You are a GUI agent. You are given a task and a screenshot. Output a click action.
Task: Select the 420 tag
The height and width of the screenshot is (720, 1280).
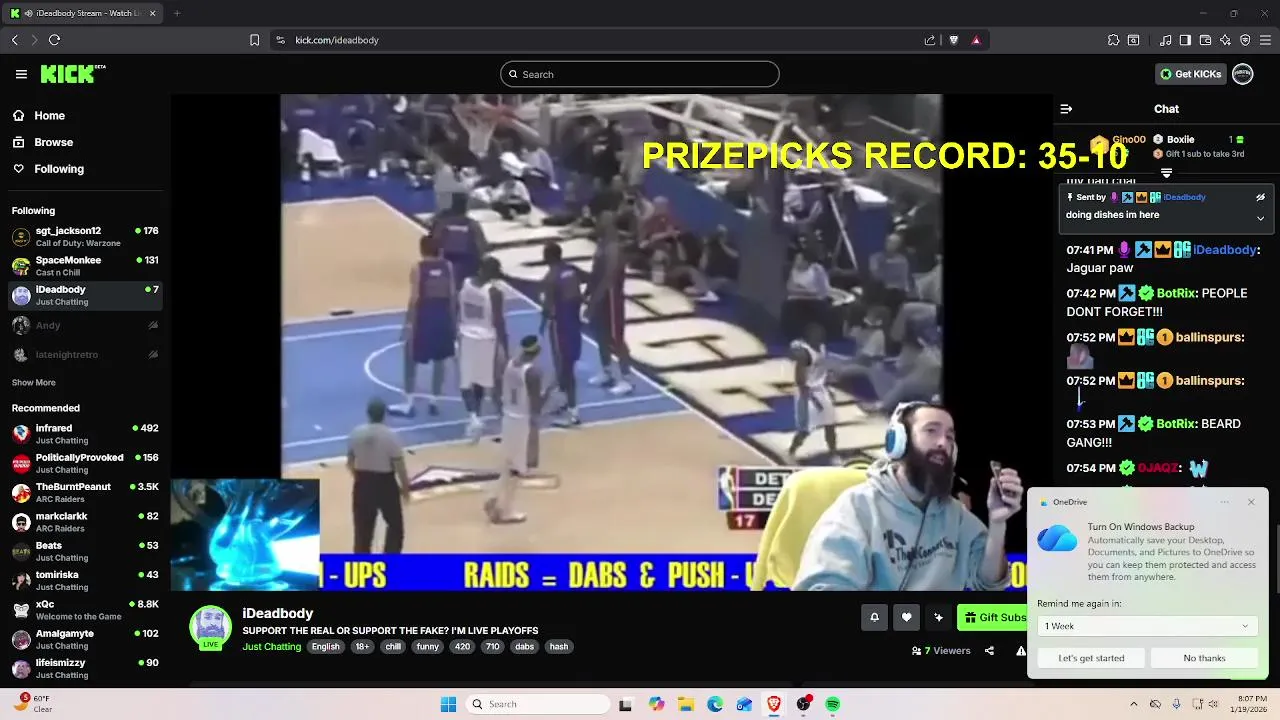pyautogui.click(x=462, y=647)
